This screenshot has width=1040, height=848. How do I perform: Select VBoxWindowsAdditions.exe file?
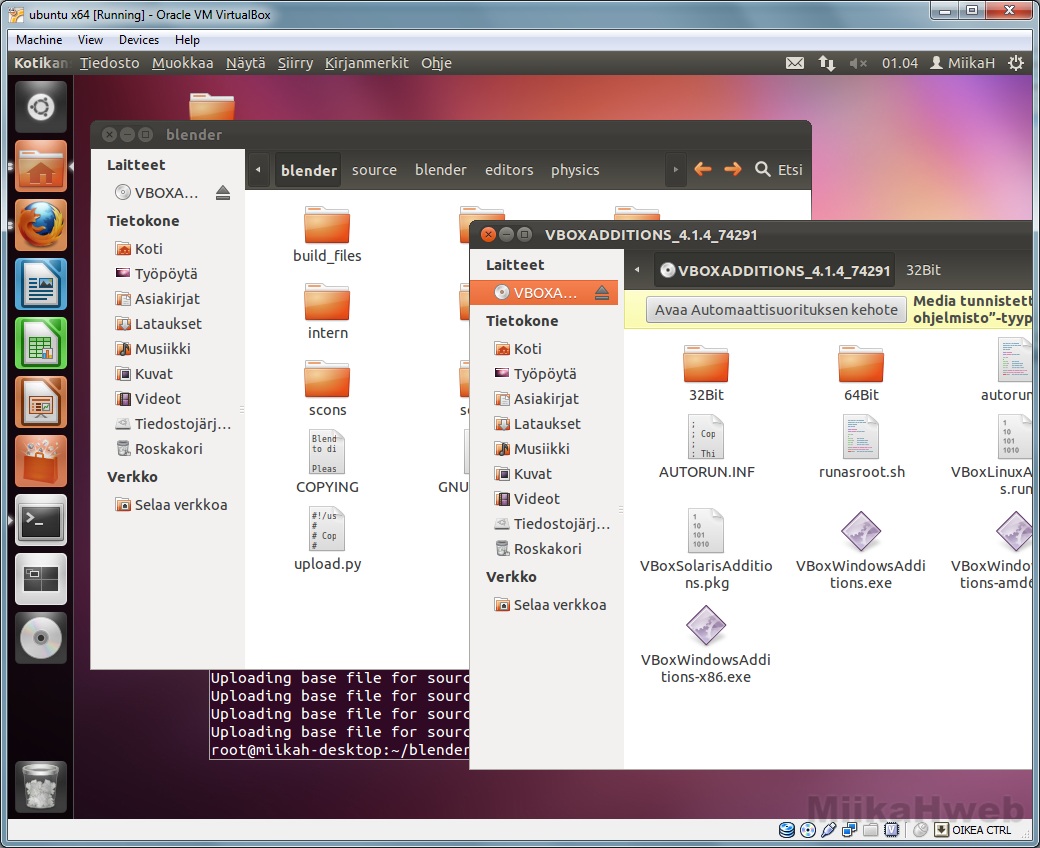[860, 550]
